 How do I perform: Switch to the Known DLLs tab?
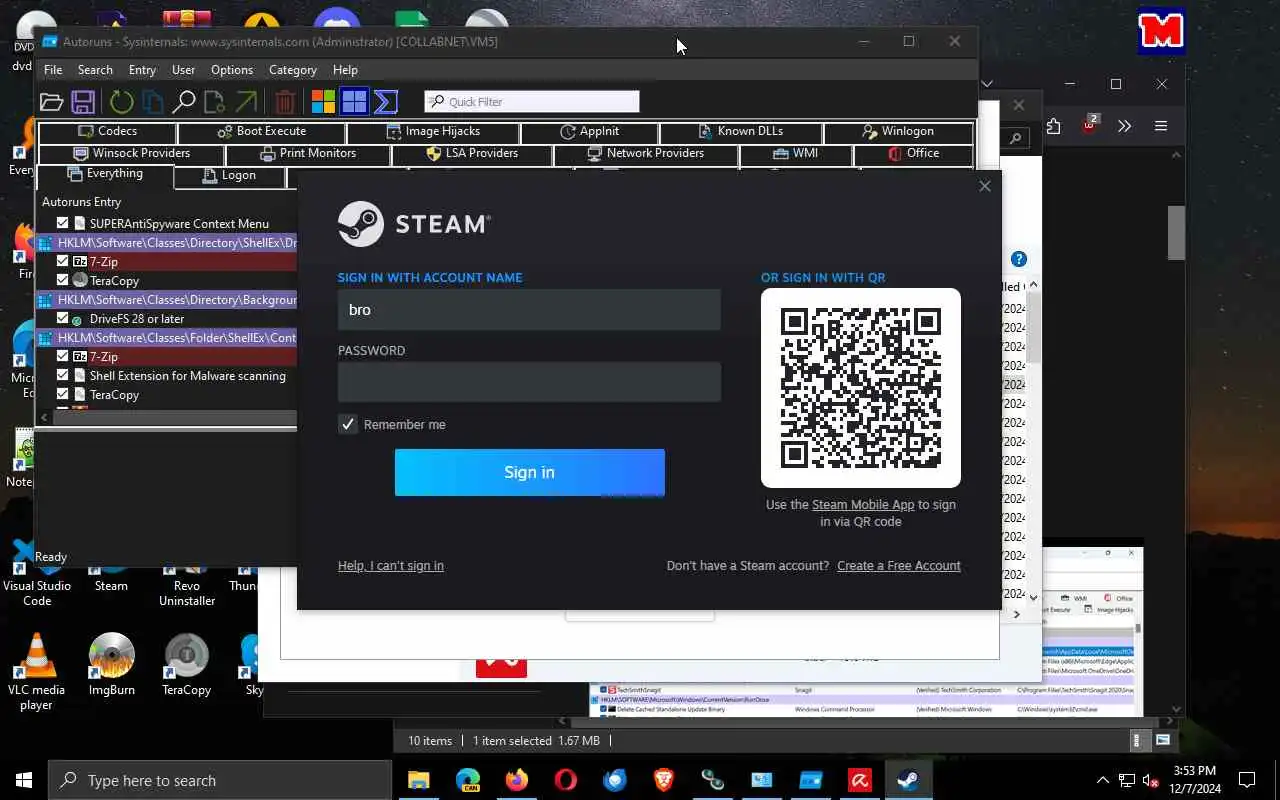pos(741,131)
